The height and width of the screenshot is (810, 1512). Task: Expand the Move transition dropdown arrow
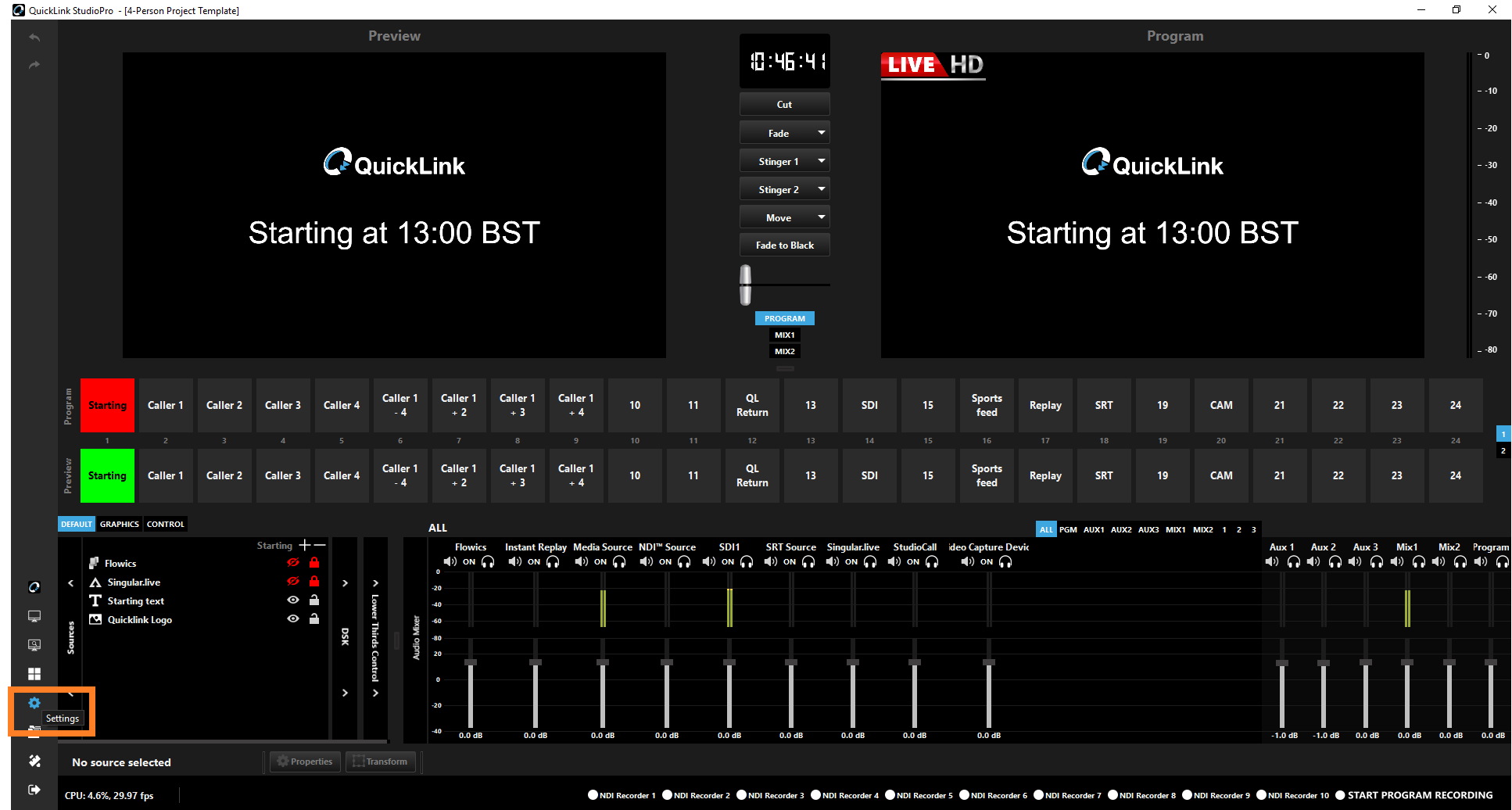[821, 217]
